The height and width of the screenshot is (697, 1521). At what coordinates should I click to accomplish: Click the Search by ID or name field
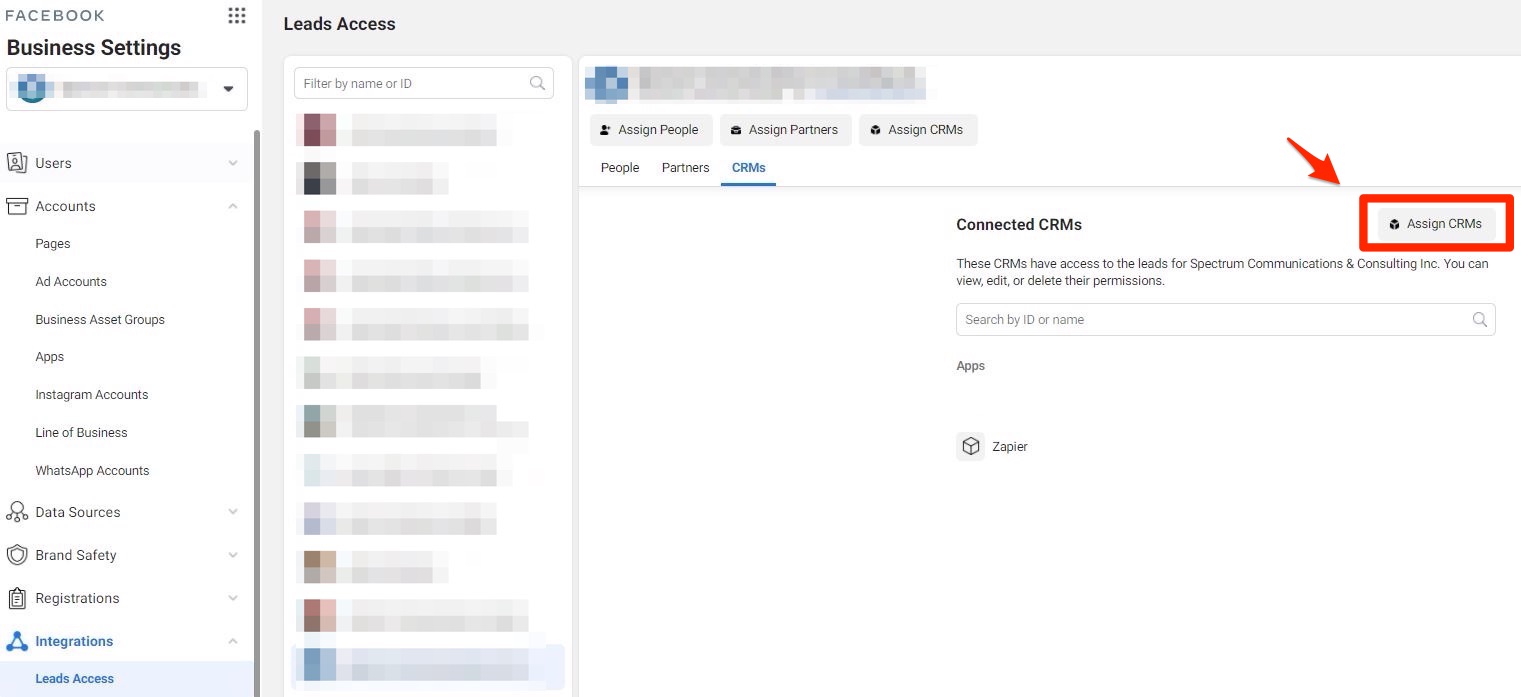[1210, 320]
